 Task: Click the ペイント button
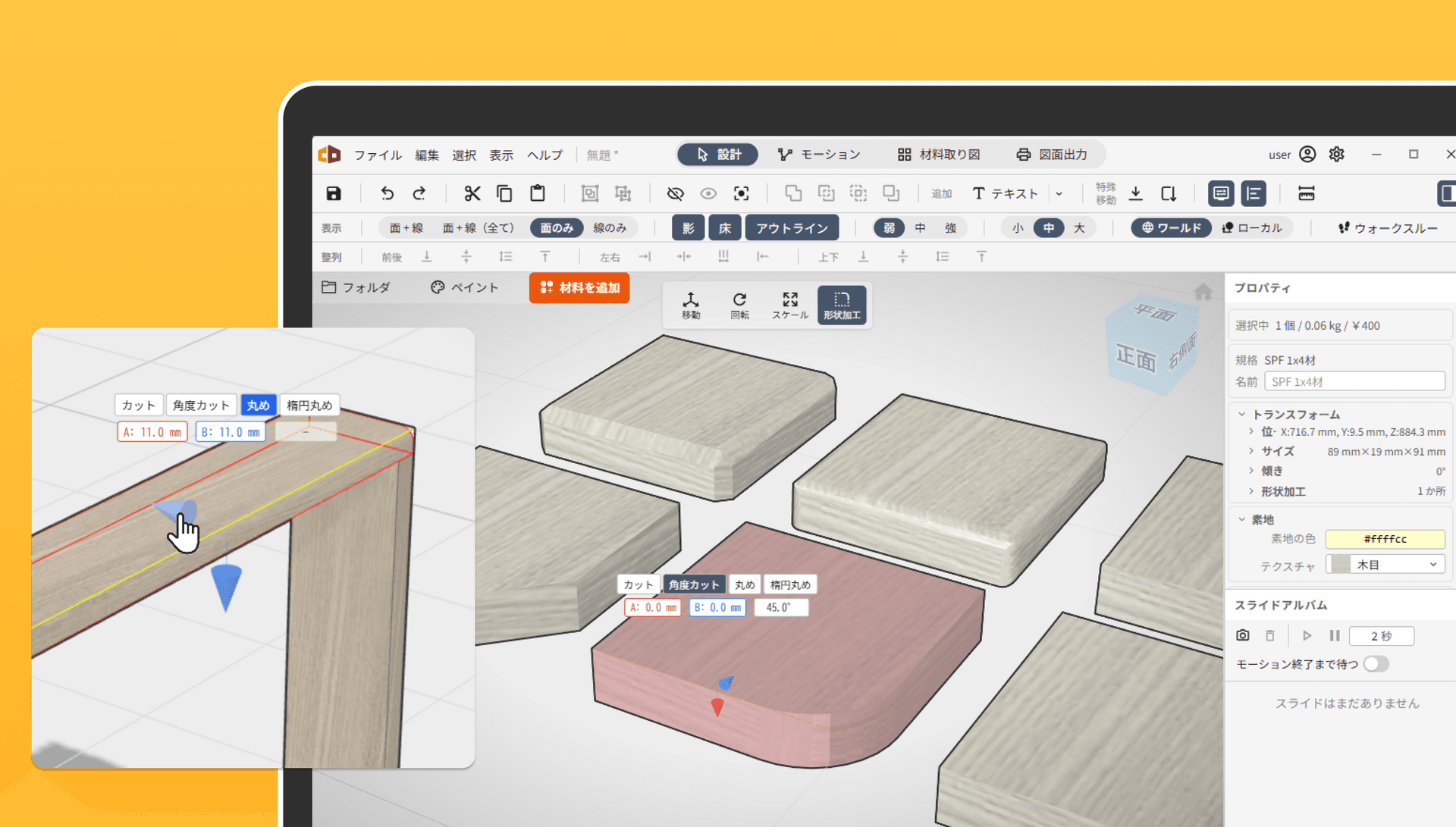coord(465,287)
